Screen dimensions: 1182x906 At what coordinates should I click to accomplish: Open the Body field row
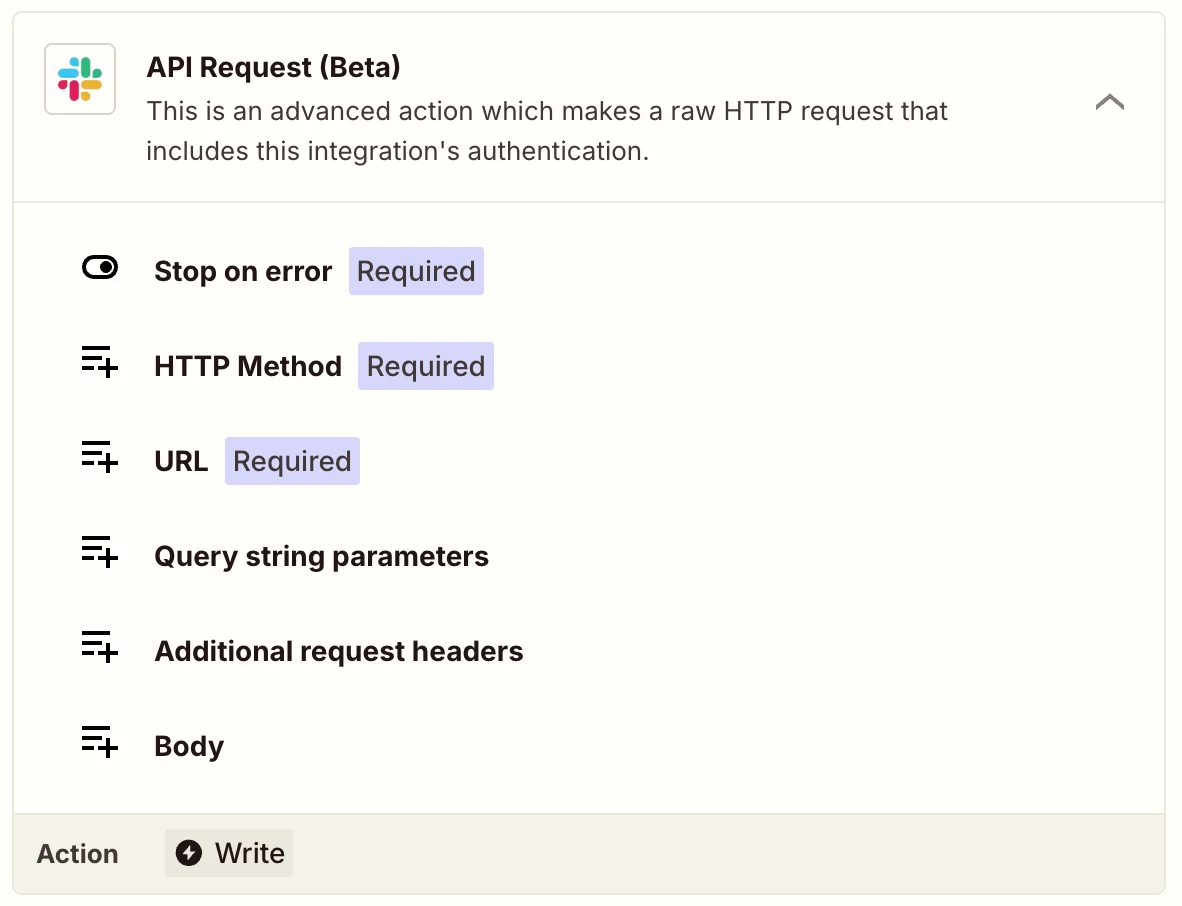click(x=189, y=747)
